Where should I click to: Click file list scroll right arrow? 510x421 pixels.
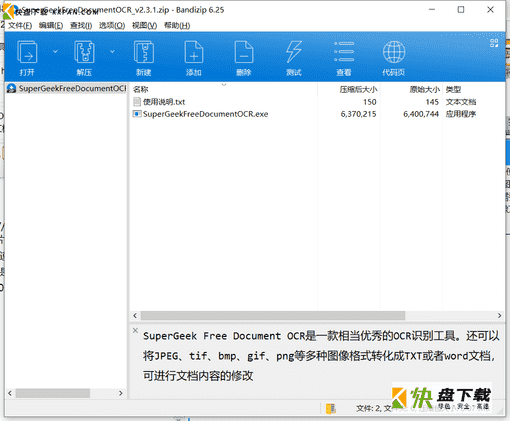click(499, 315)
